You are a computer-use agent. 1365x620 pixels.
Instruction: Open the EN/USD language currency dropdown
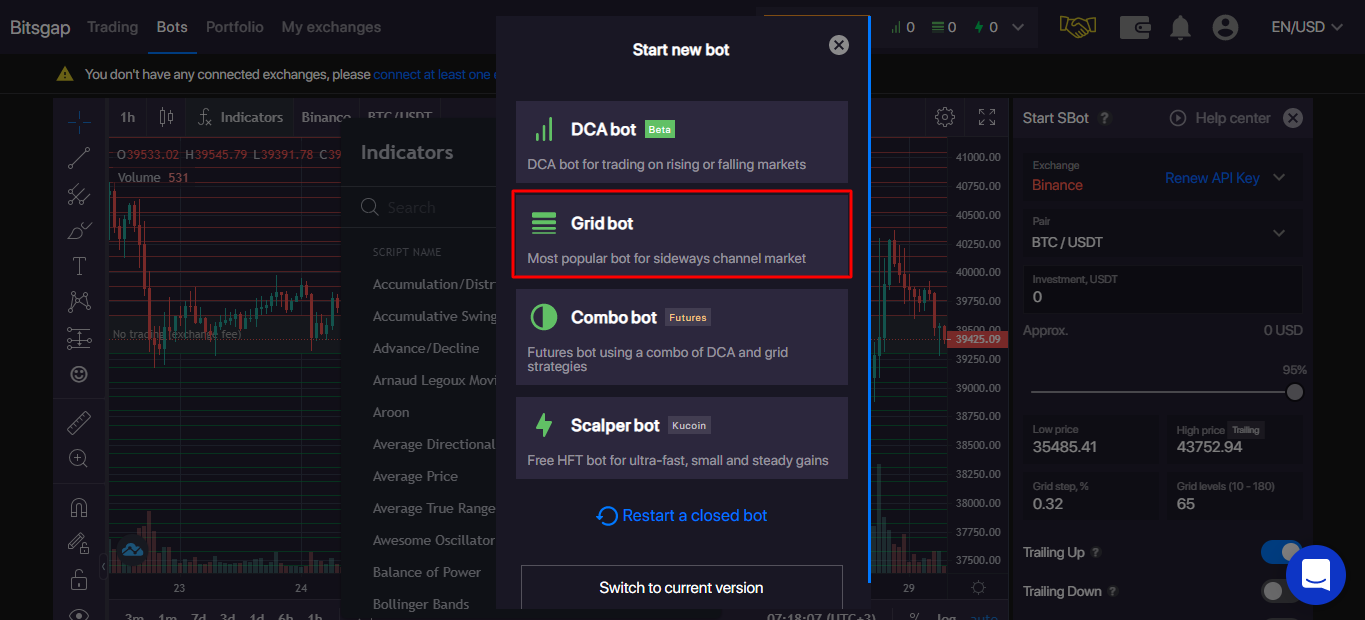[1306, 27]
